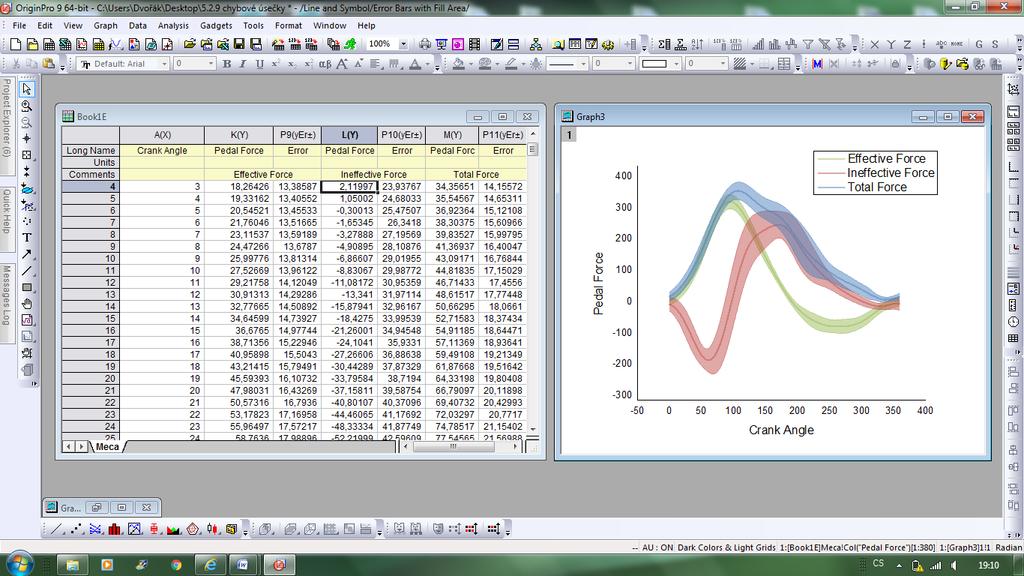The width and height of the screenshot is (1024, 576).
Task: Open the Format menu
Action: pyautogui.click(x=288, y=25)
